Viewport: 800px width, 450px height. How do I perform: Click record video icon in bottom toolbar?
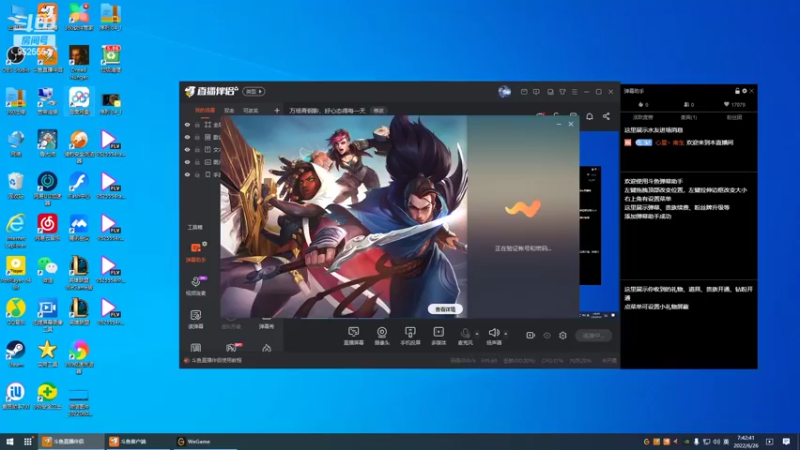pyautogui.click(x=531, y=335)
